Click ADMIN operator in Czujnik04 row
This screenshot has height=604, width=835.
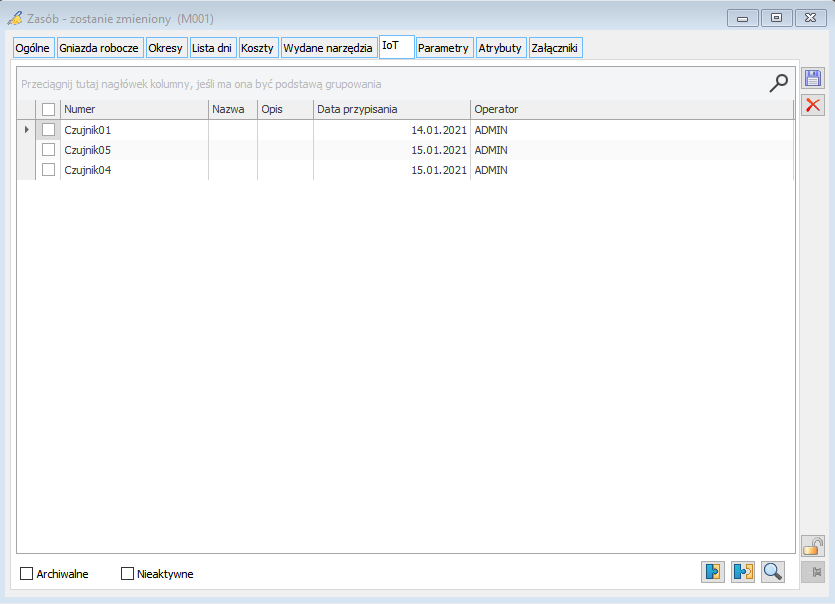491,170
